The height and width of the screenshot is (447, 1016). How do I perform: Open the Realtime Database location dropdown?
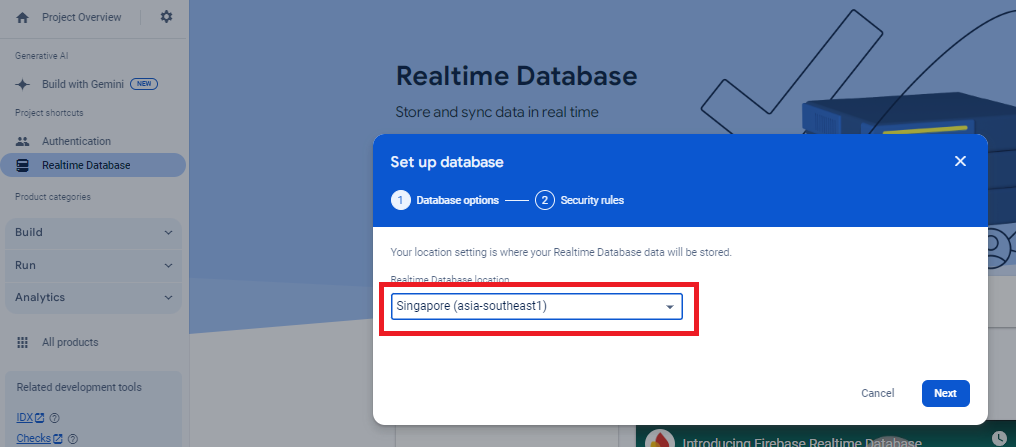pos(536,306)
